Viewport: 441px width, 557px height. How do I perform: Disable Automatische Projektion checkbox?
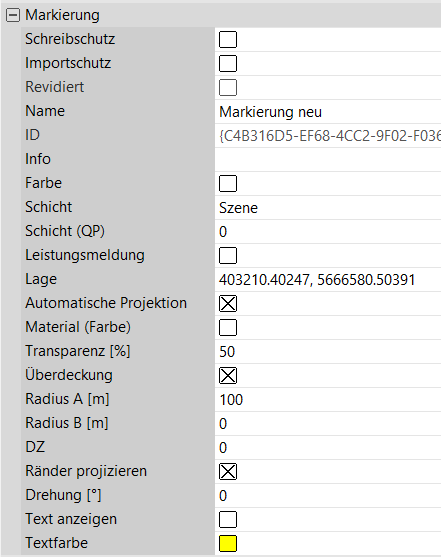pos(228,303)
